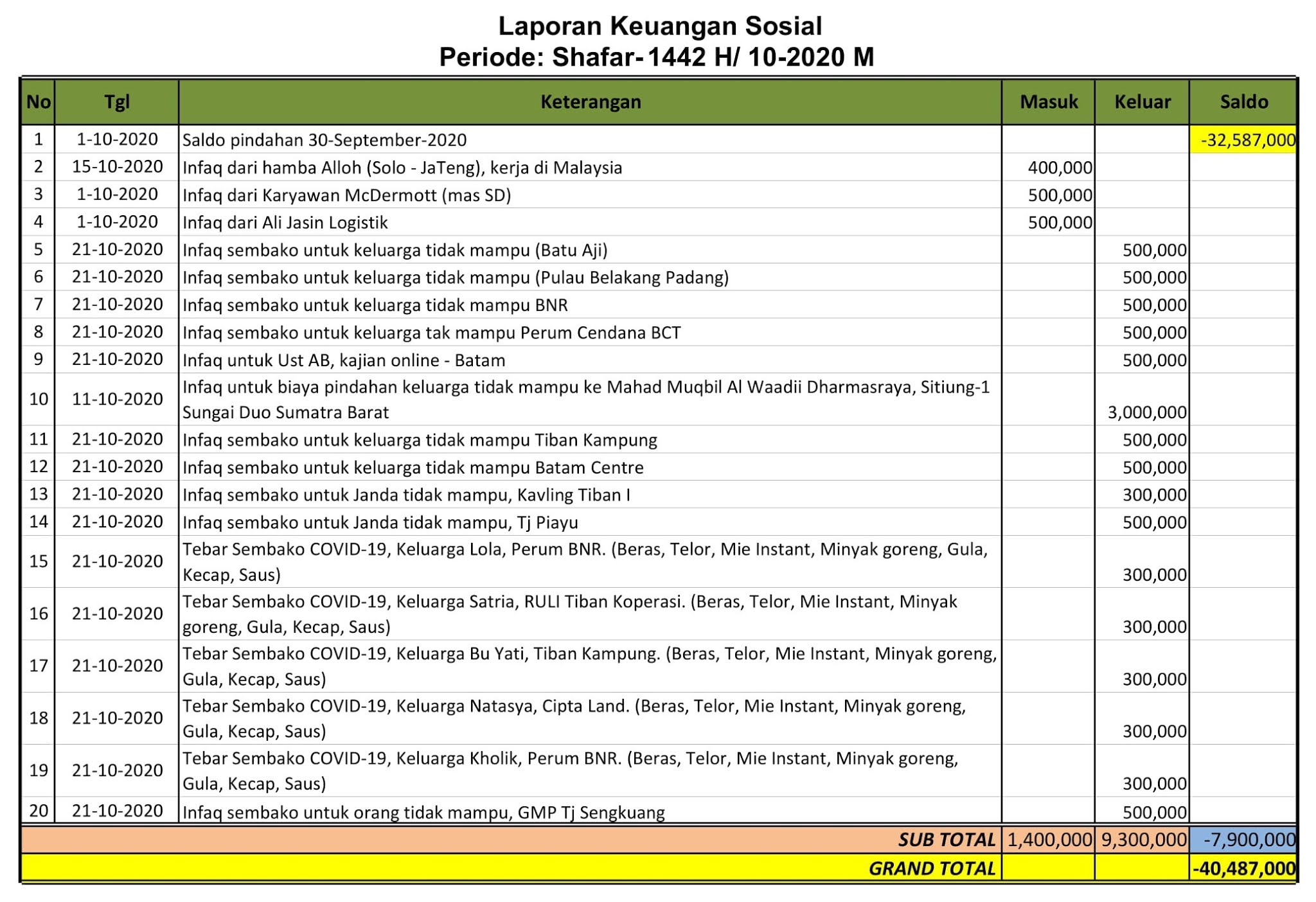Click the No column header
The height and width of the screenshot is (902, 1316).
[x=38, y=102]
